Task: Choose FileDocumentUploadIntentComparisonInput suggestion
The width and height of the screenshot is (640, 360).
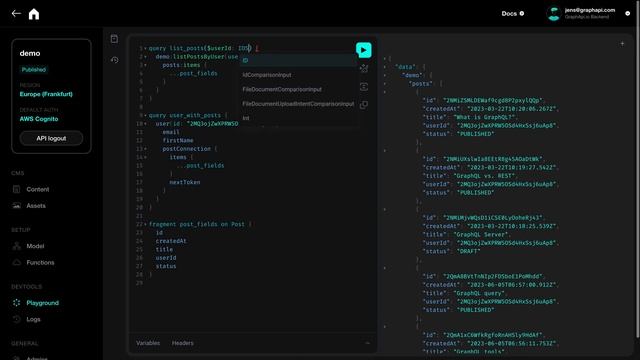Action: (x=298, y=104)
